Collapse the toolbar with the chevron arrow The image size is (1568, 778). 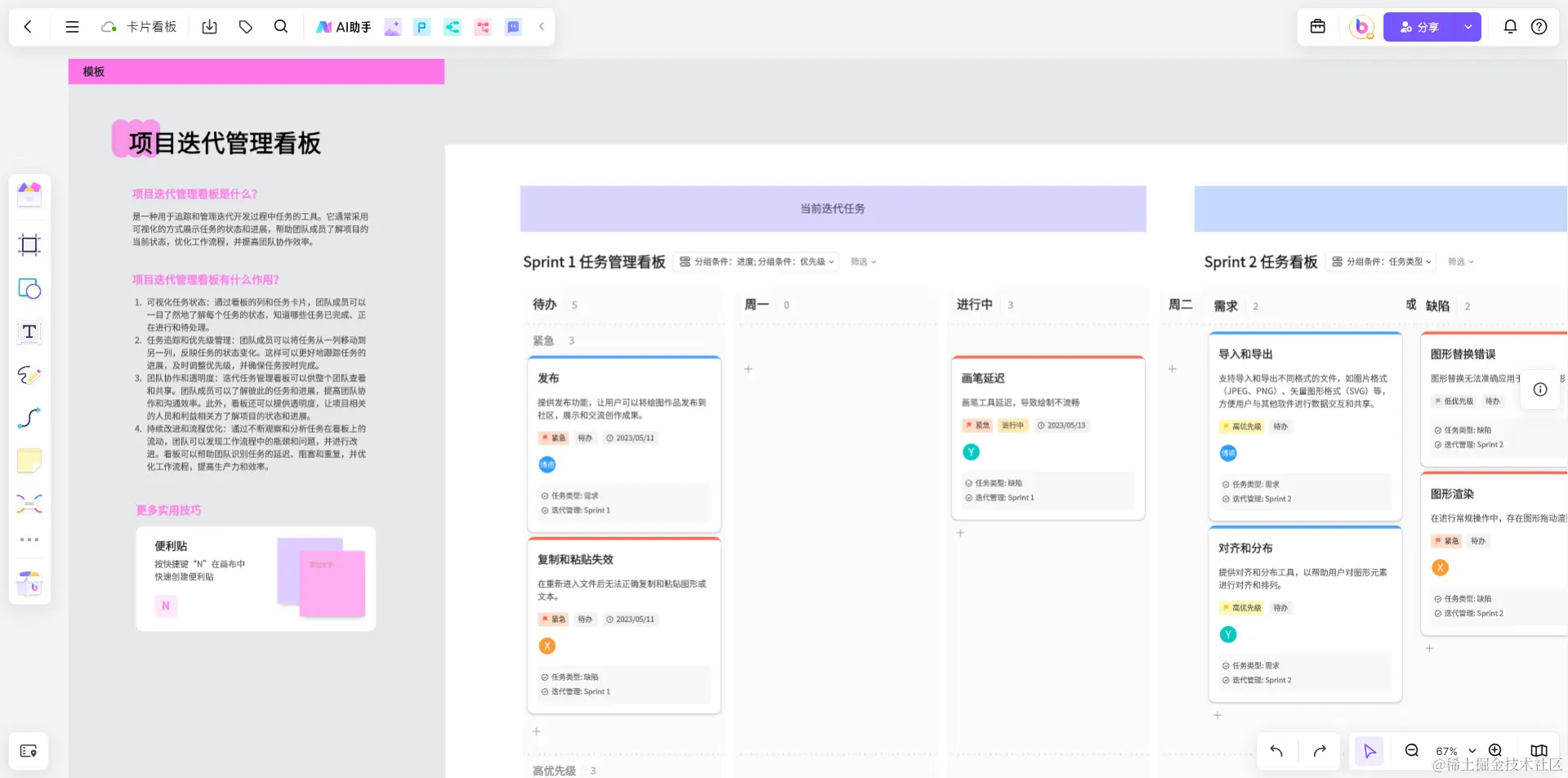click(541, 26)
